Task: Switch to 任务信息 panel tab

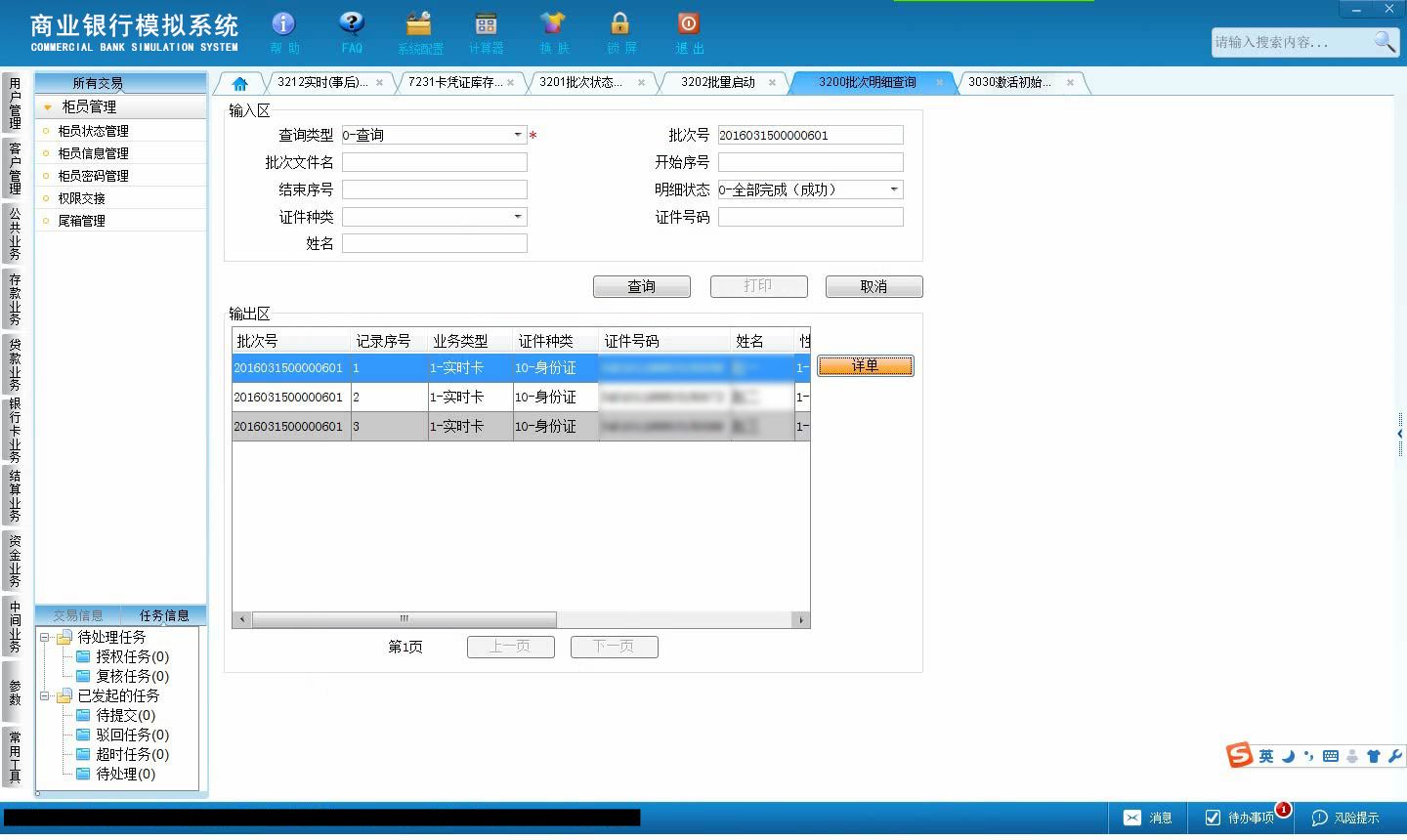Action: coord(163,615)
